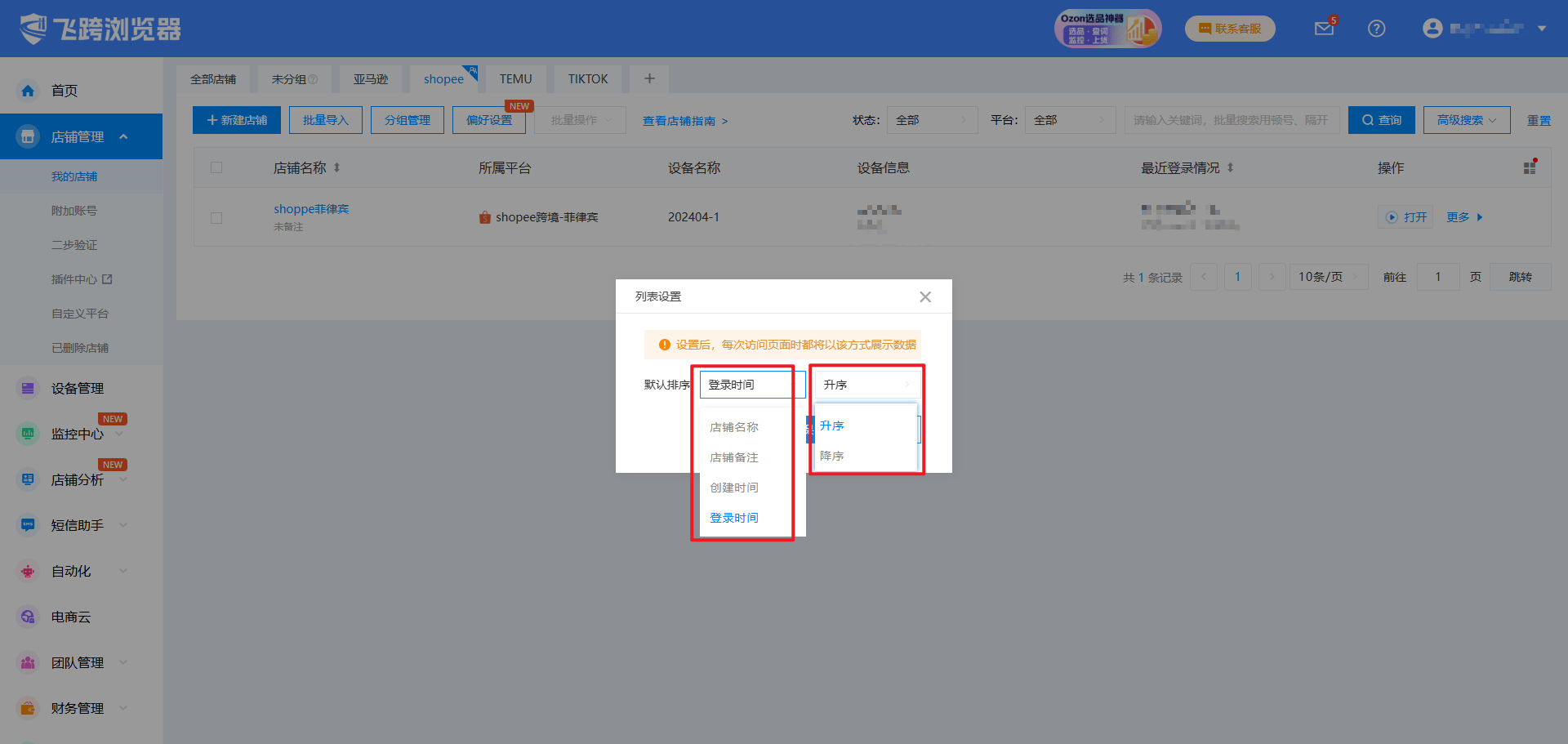This screenshot has height=744, width=1568.
Task: Sort by store name column arrows
Action: click(x=336, y=168)
